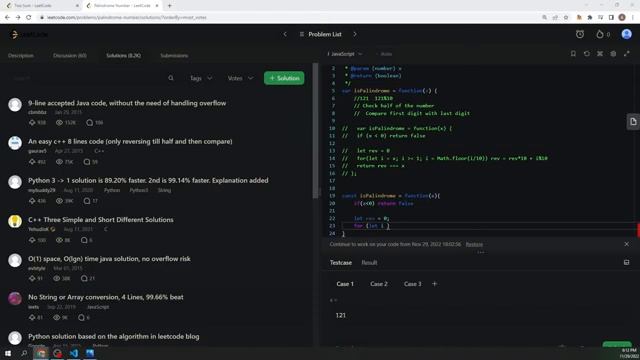Click the Restore link for previous code
This screenshot has width=640, height=360.
pyautogui.click(x=474, y=244)
